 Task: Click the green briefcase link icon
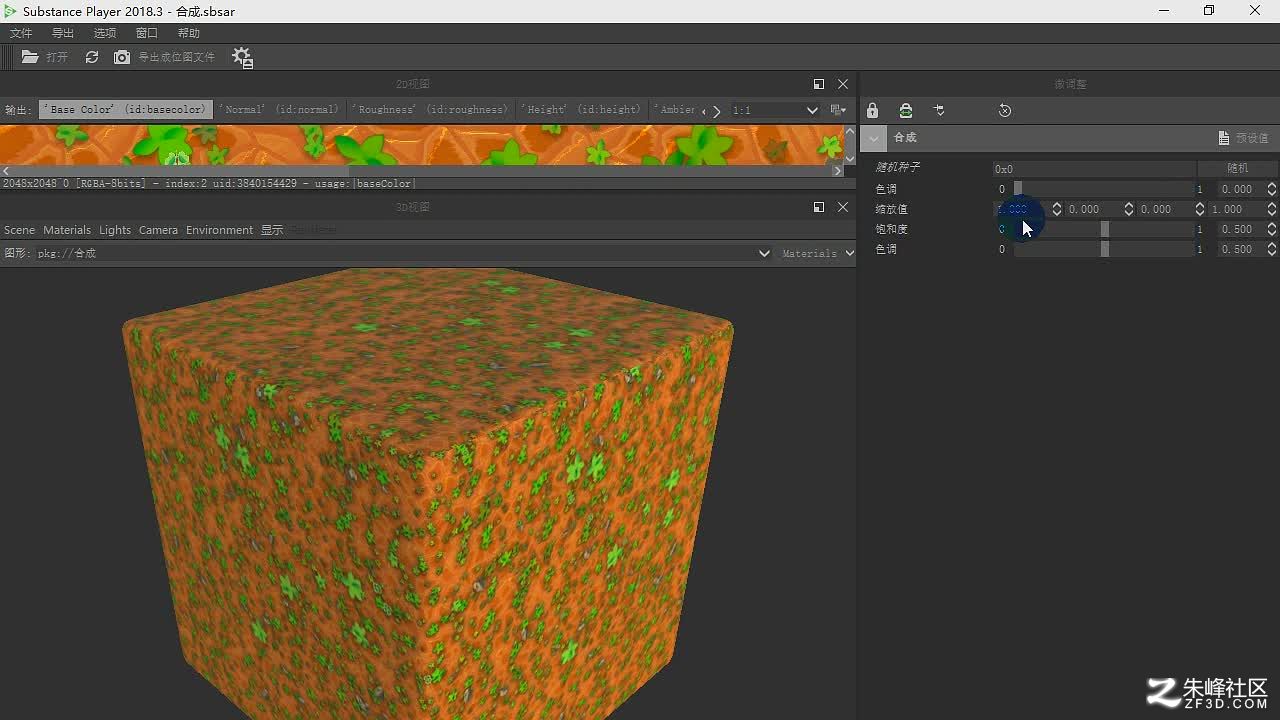(x=906, y=110)
